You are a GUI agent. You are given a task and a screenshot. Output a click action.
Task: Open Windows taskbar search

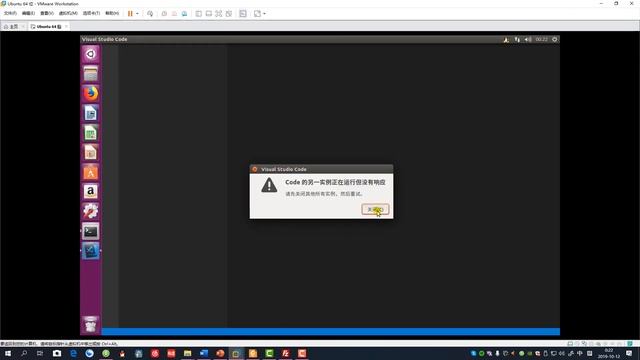(x=24, y=353)
